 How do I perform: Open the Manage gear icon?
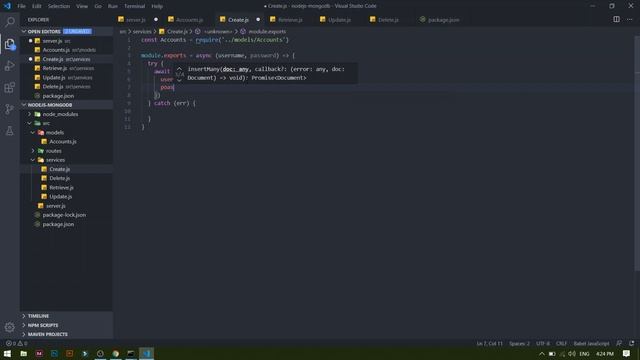click(10, 327)
